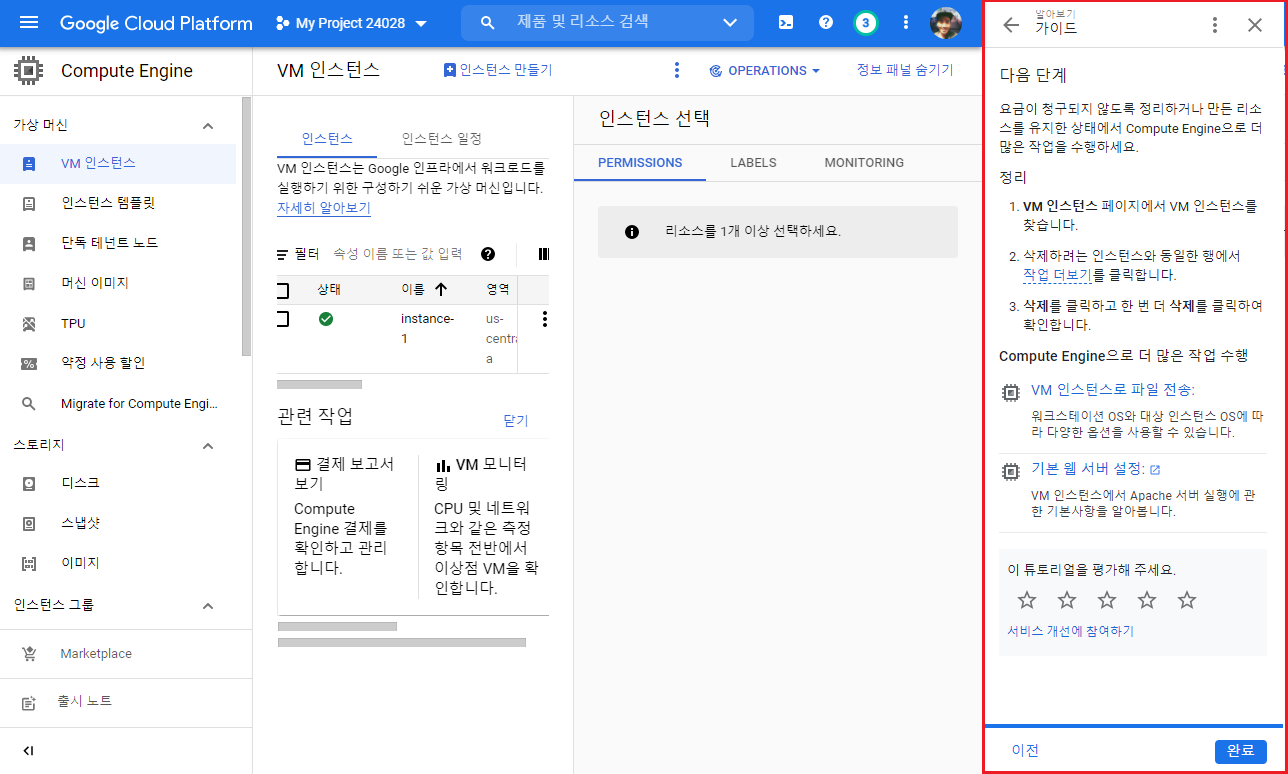Image resolution: width=1288 pixels, height=774 pixels.
Task: Collapse the 인스턴스 그룹 section
Action: pos(208,606)
